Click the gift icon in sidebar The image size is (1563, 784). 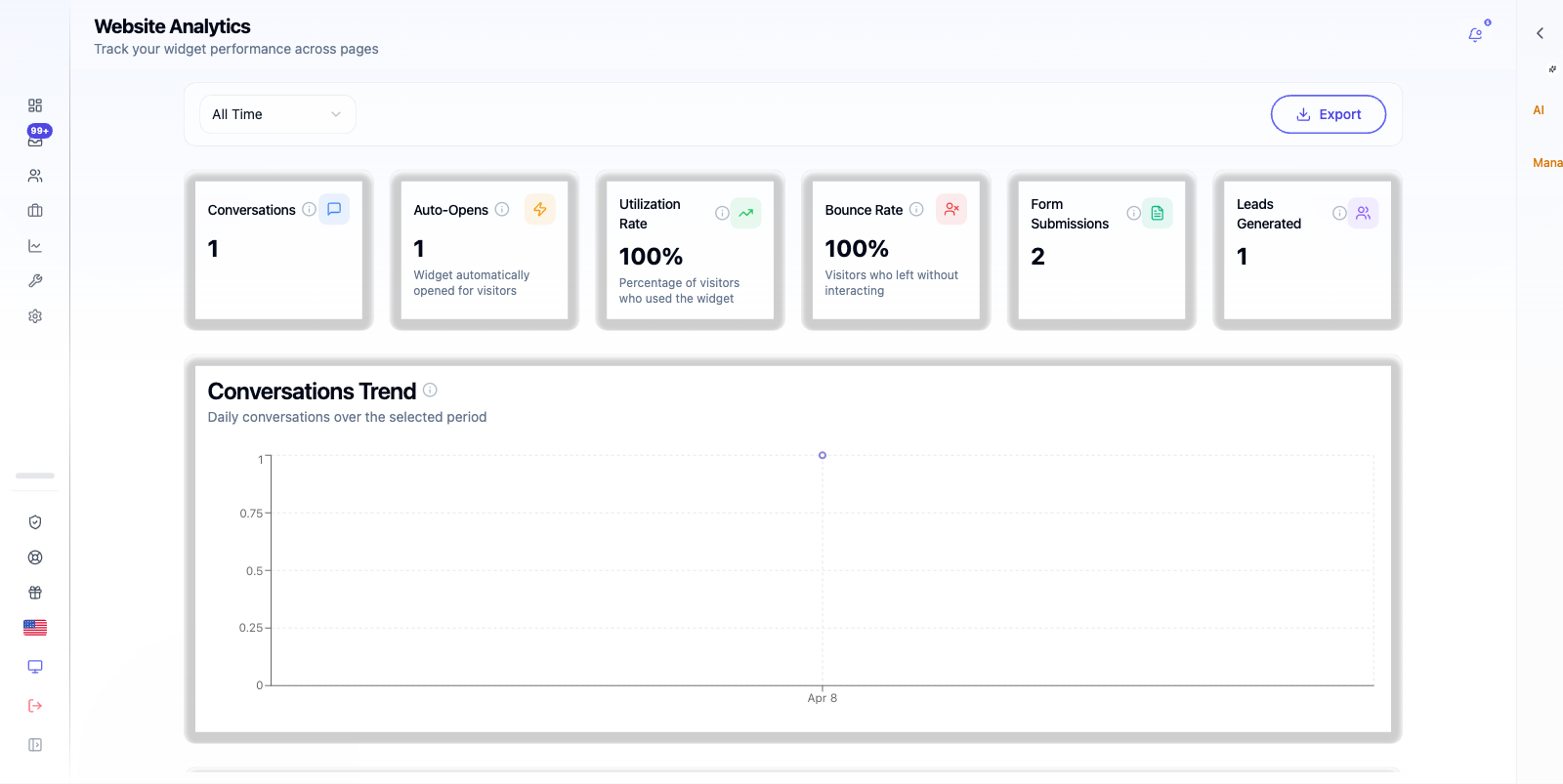click(35, 593)
